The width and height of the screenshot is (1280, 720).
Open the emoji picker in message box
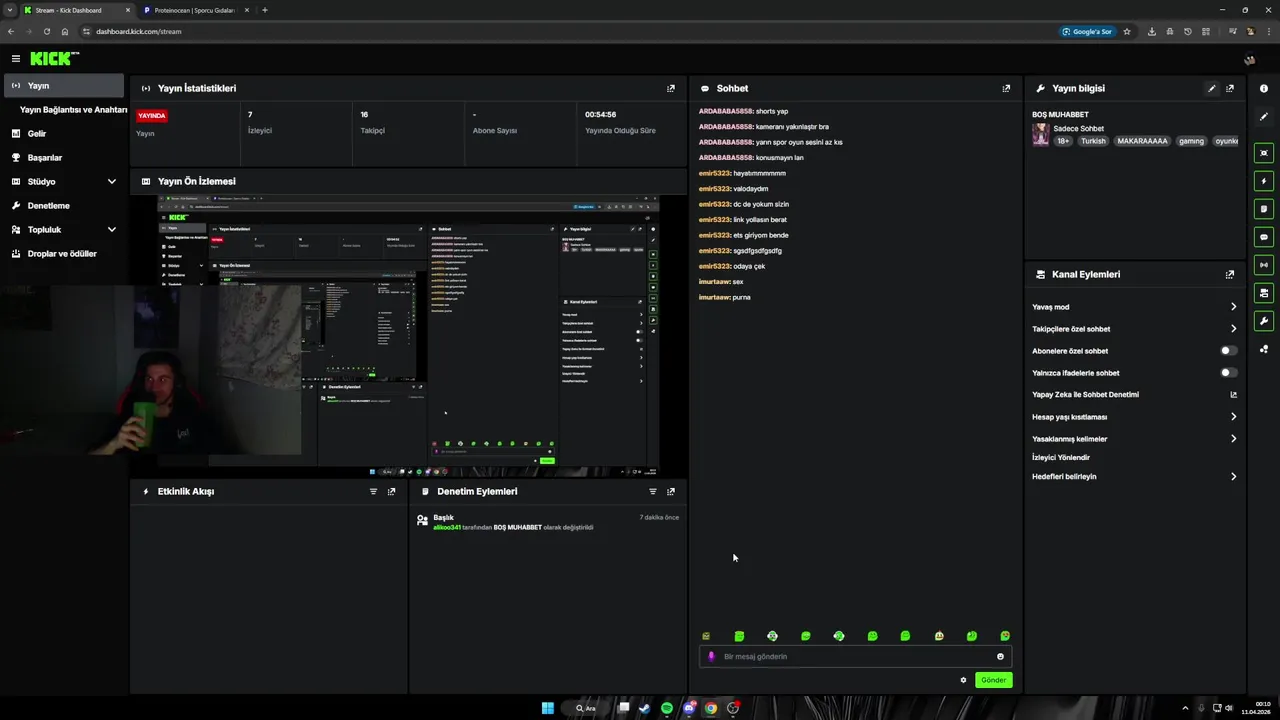point(1000,657)
